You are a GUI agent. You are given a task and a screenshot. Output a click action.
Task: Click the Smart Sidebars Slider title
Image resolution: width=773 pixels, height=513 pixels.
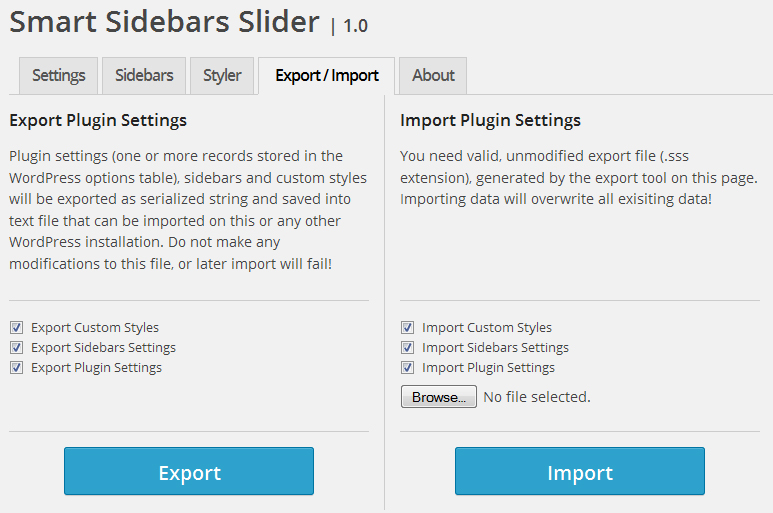tap(164, 21)
